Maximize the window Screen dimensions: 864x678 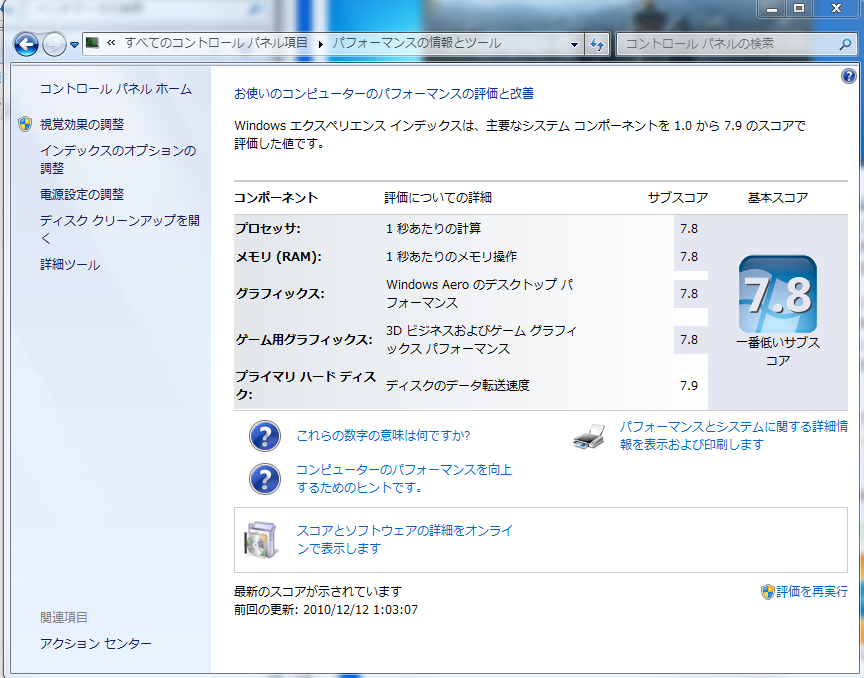798,8
